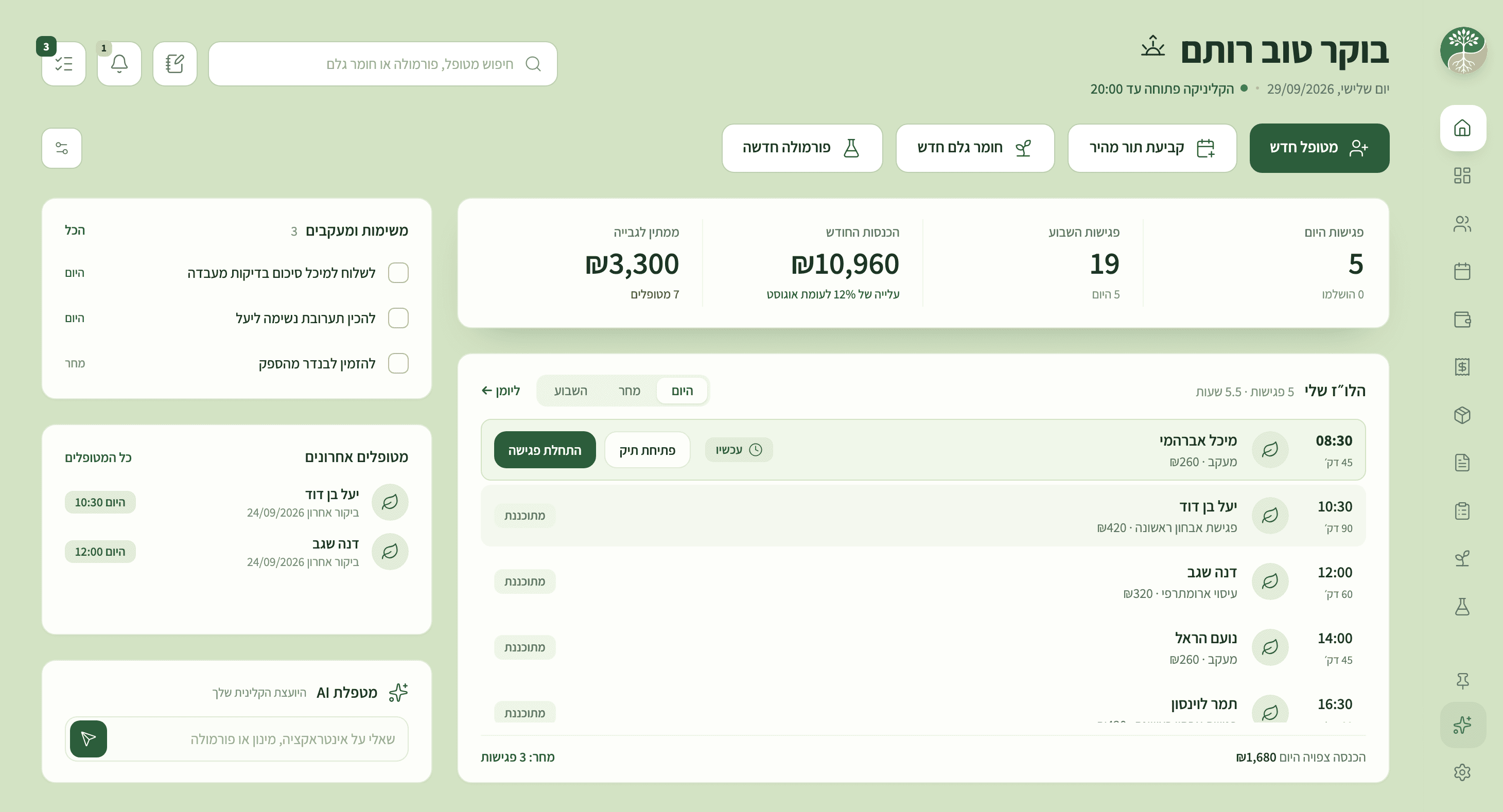
Task: Open the tasks checklist icon with badge 3
Action: coord(64,64)
